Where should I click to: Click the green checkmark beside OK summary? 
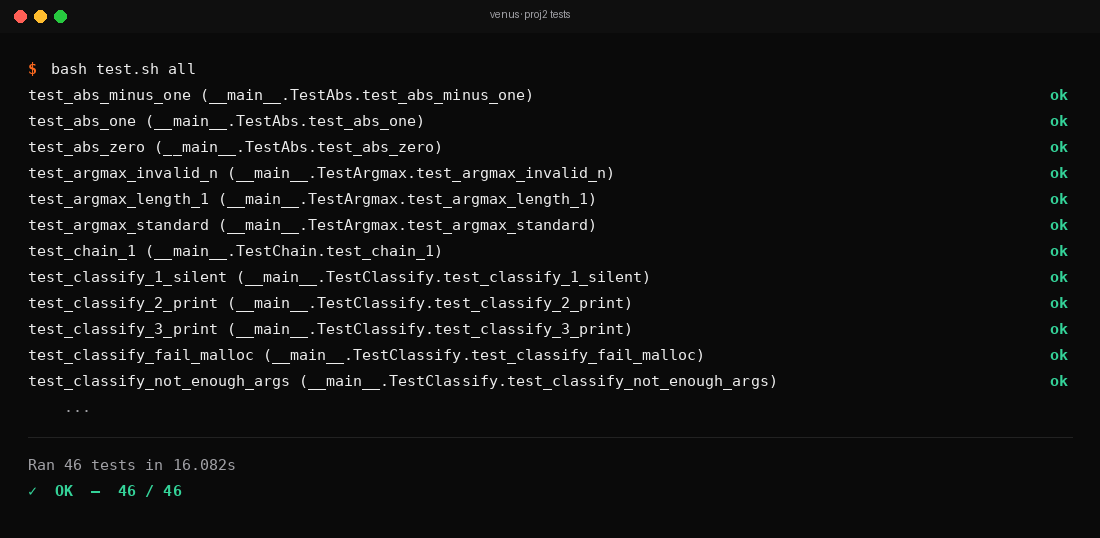33,491
